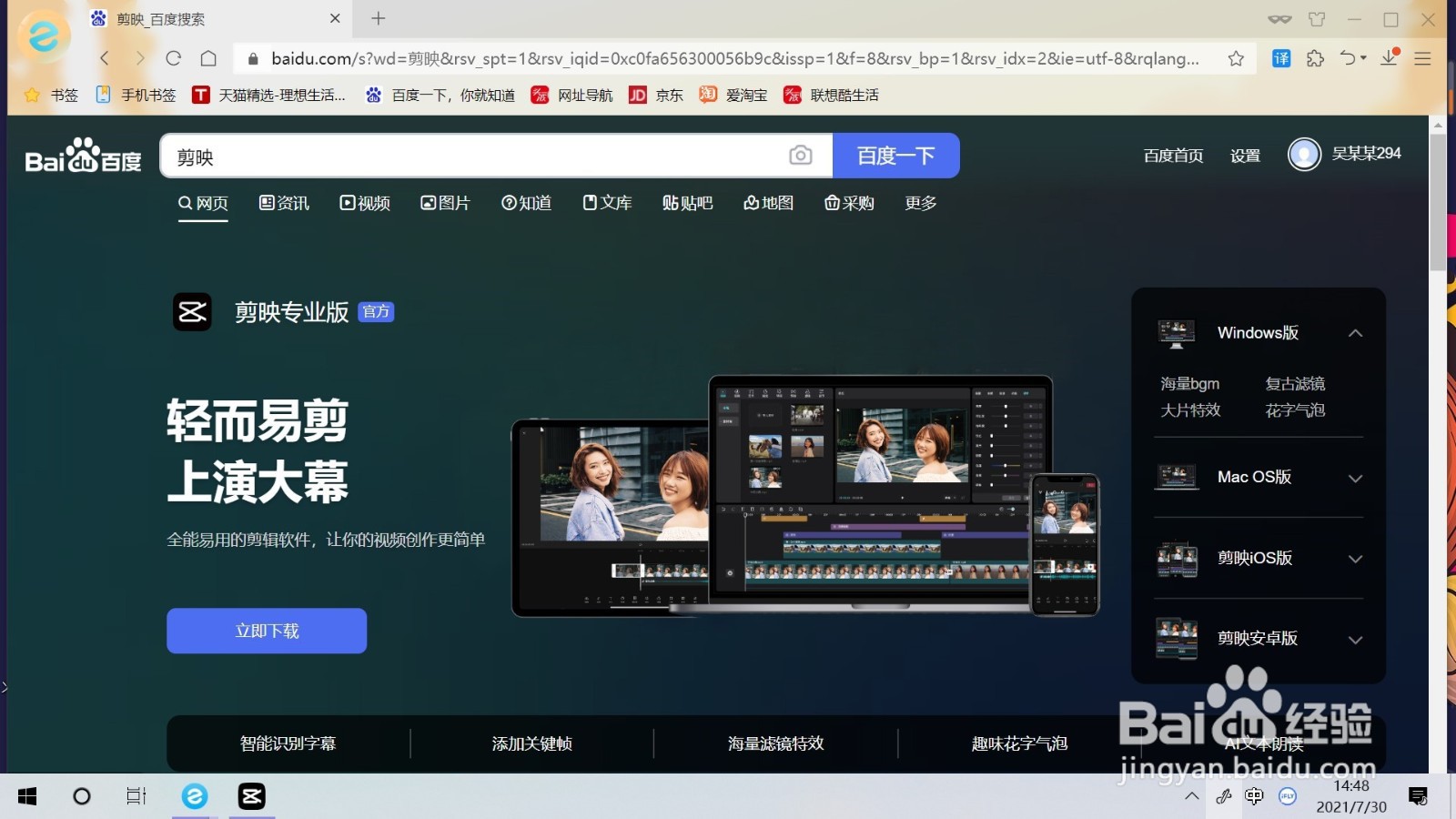1456x819 pixels.
Task: Open the extensions puzzle icon
Action: [x=1315, y=58]
